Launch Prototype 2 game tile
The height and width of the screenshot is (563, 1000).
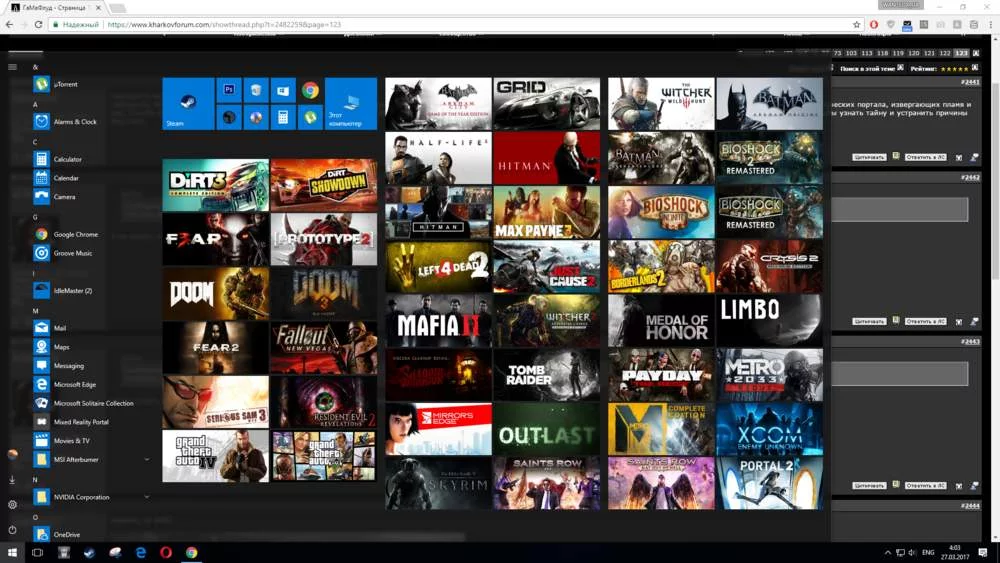coord(323,239)
